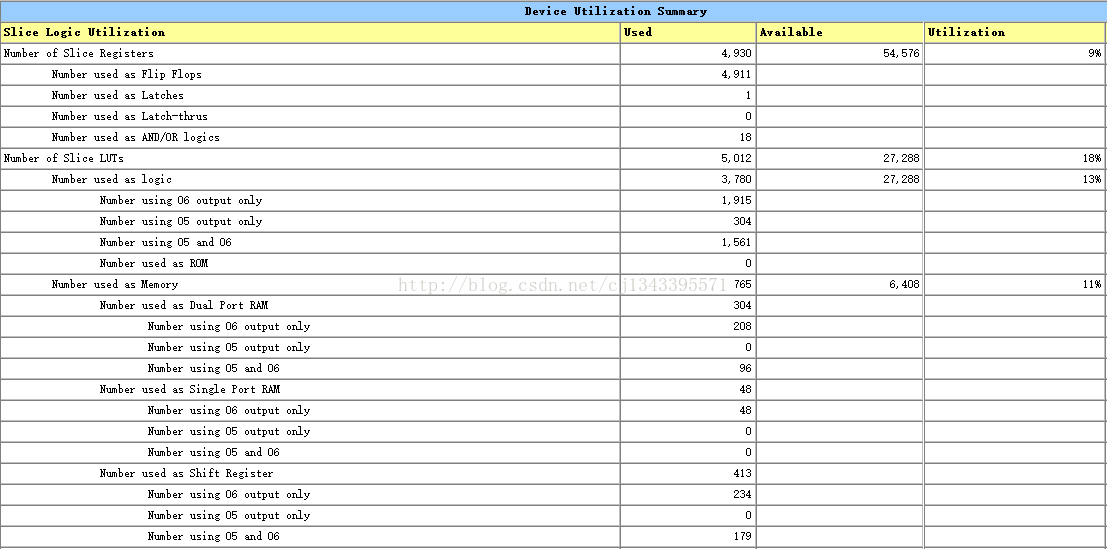Click the Utilization column header
This screenshot has width=1107, height=549.
pyautogui.click(x=1015, y=32)
